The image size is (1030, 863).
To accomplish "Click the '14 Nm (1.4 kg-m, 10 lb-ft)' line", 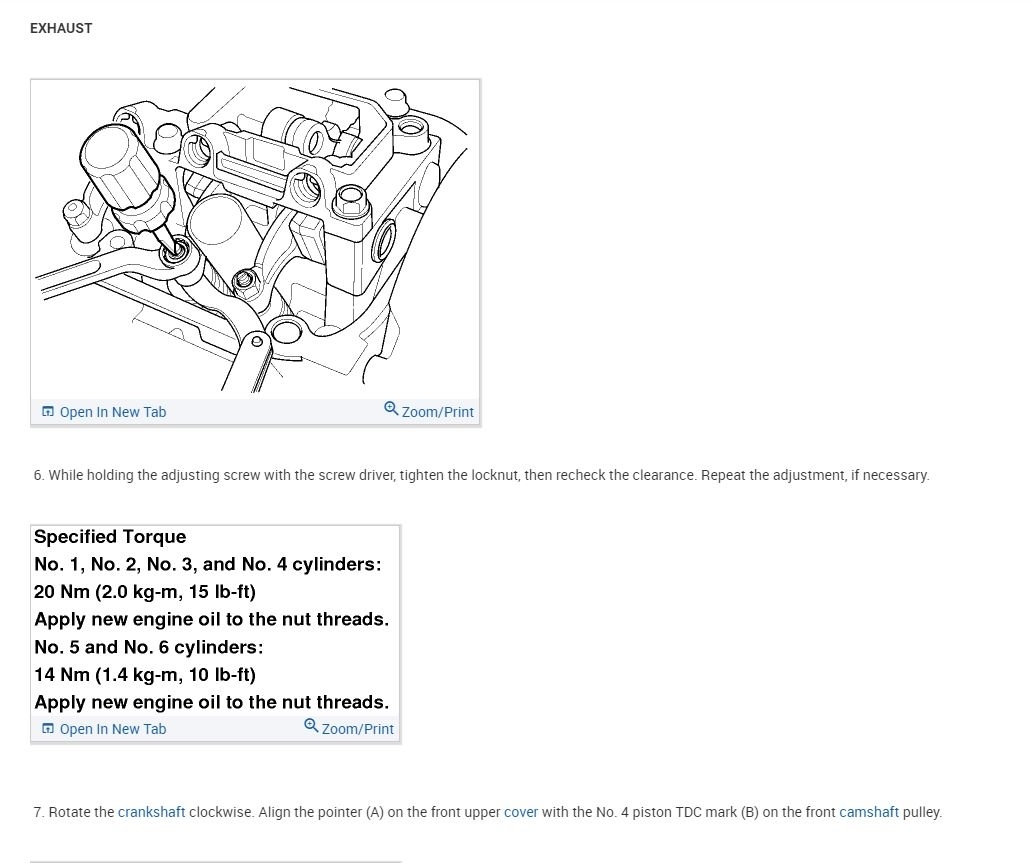I will tap(145, 675).
